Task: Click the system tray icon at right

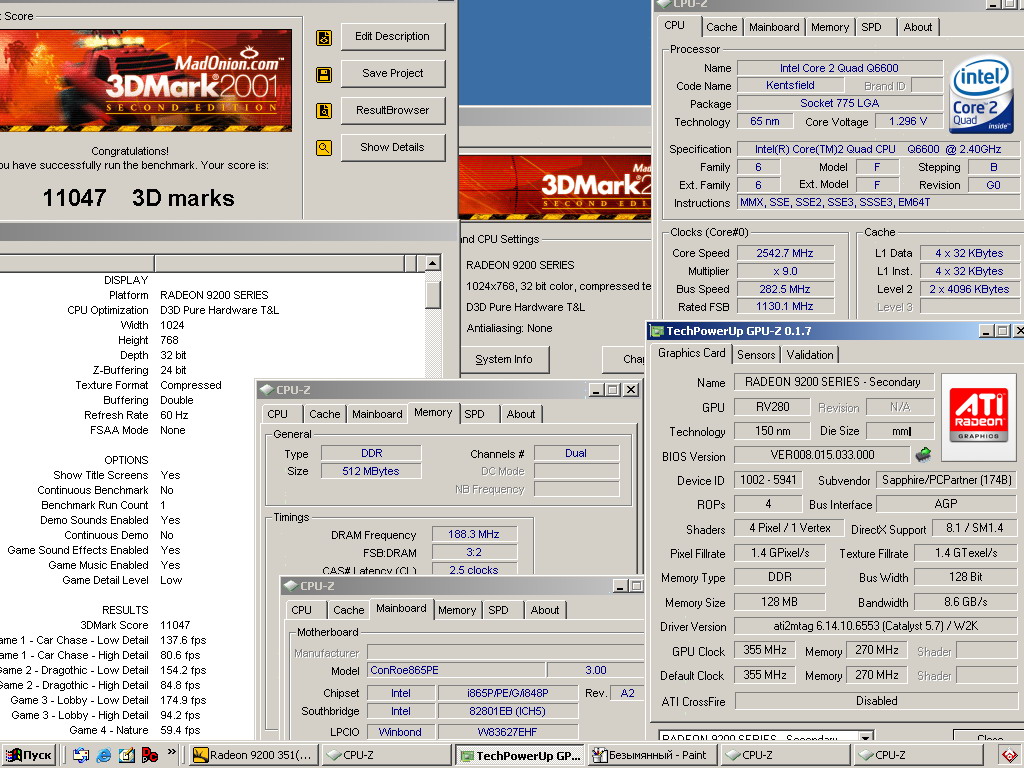Action: [x=1010, y=756]
